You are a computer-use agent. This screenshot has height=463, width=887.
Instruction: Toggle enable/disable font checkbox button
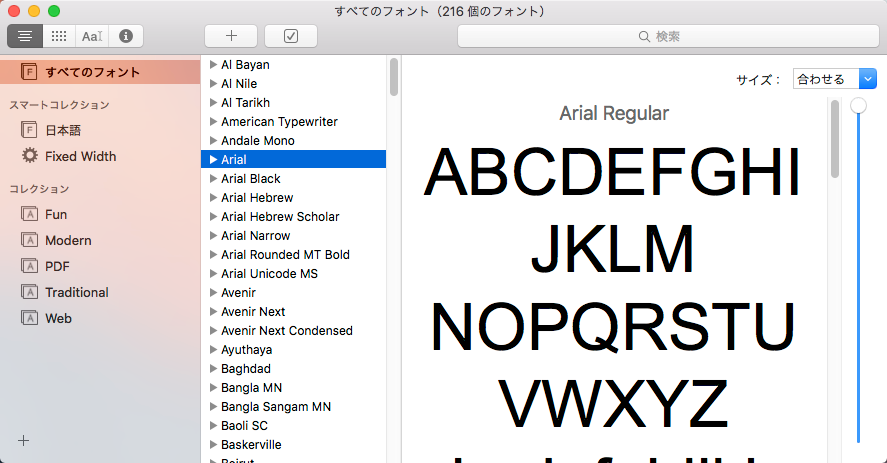click(291, 36)
